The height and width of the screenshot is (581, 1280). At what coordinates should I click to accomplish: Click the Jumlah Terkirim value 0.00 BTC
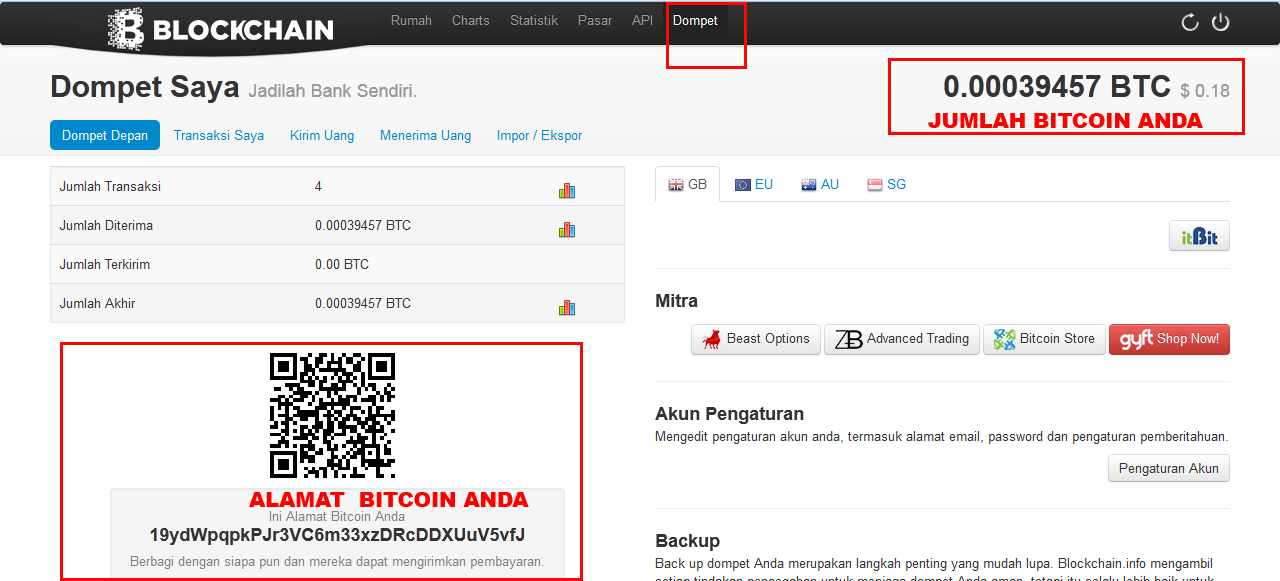pyautogui.click(x=342, y=265)
